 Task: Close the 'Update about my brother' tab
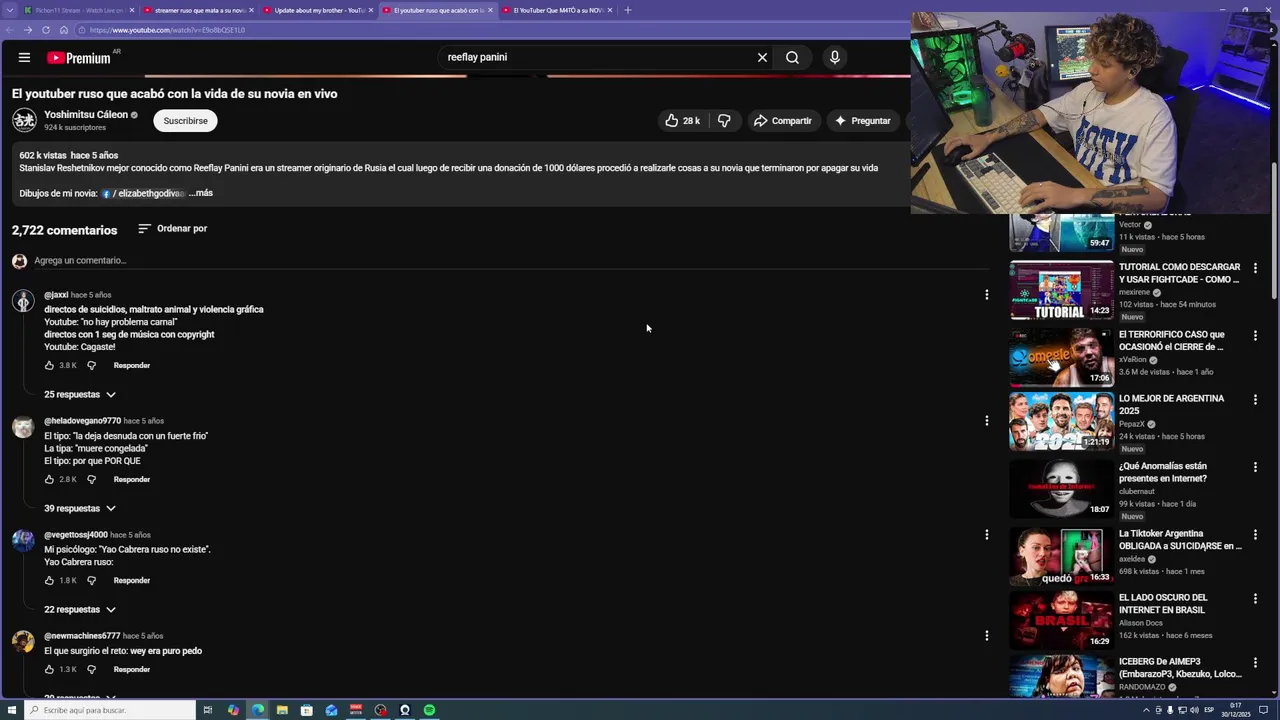[371, 10]
